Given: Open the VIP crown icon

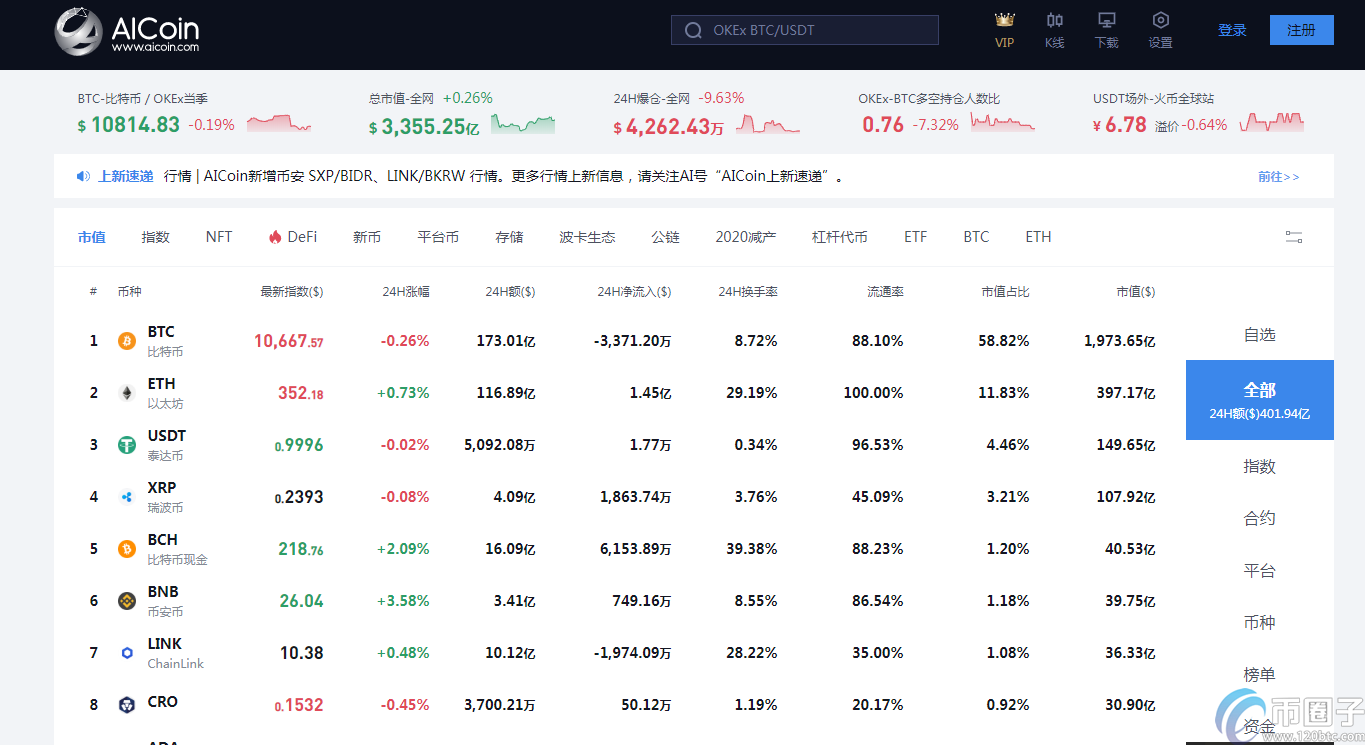Looking at the screenshot, I should pyautogui.click(x=1005, y=20).
